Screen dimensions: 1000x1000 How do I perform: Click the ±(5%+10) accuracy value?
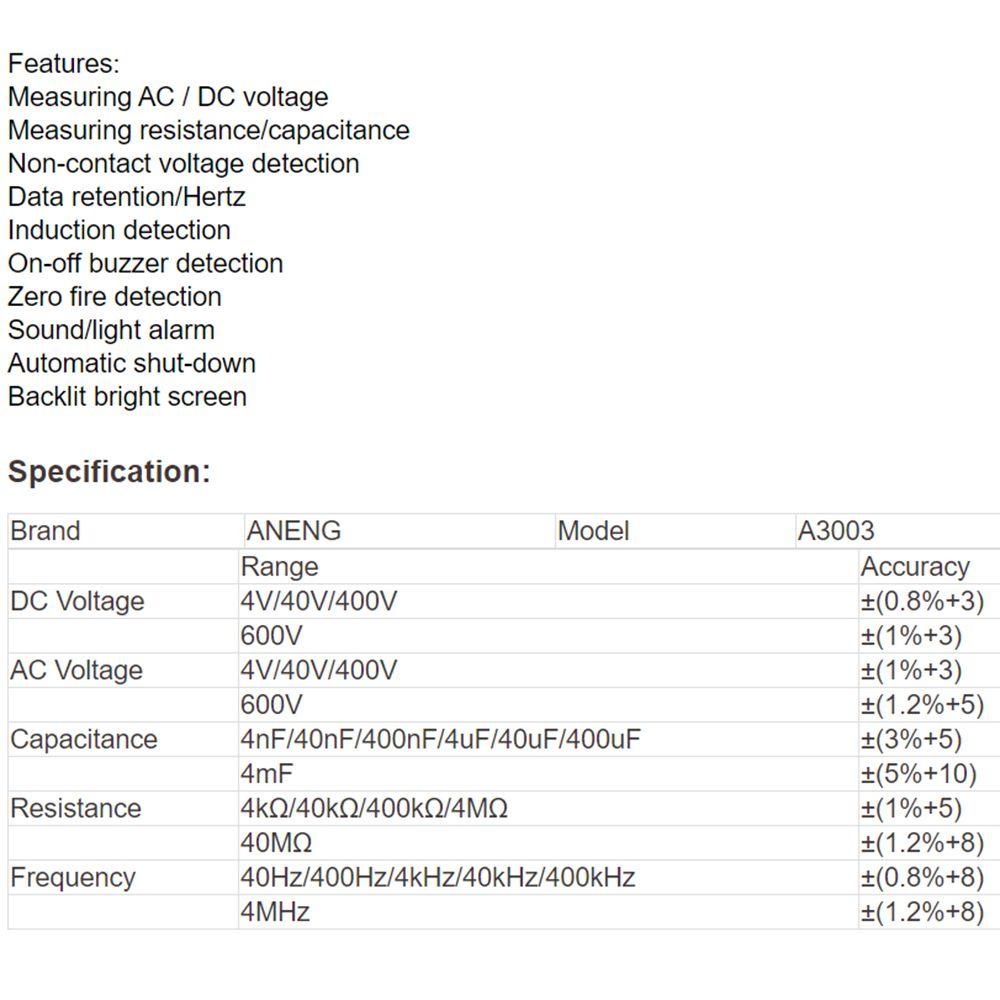[919, 774]
